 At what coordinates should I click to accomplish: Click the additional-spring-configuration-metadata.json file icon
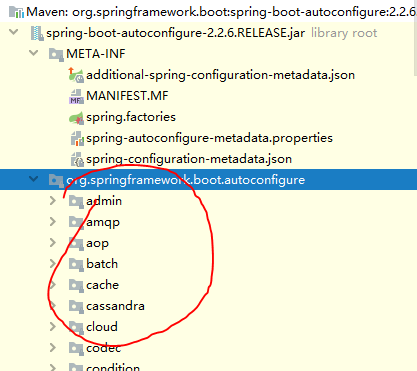coord(76,75)
